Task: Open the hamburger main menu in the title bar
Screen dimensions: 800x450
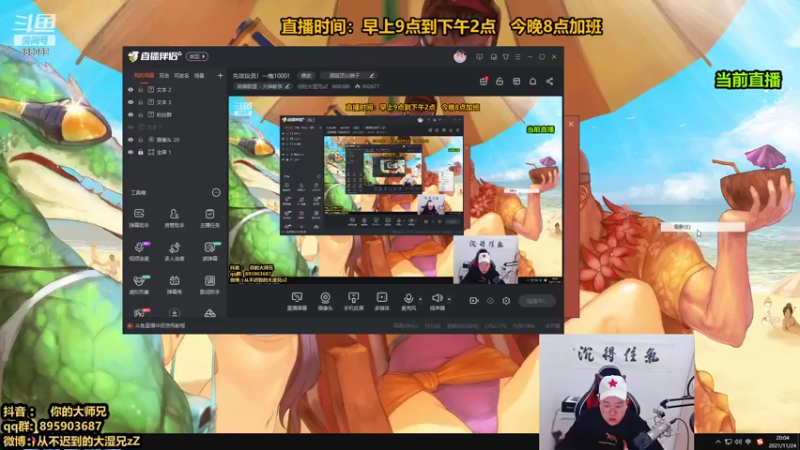Action: tap(518, 57)
